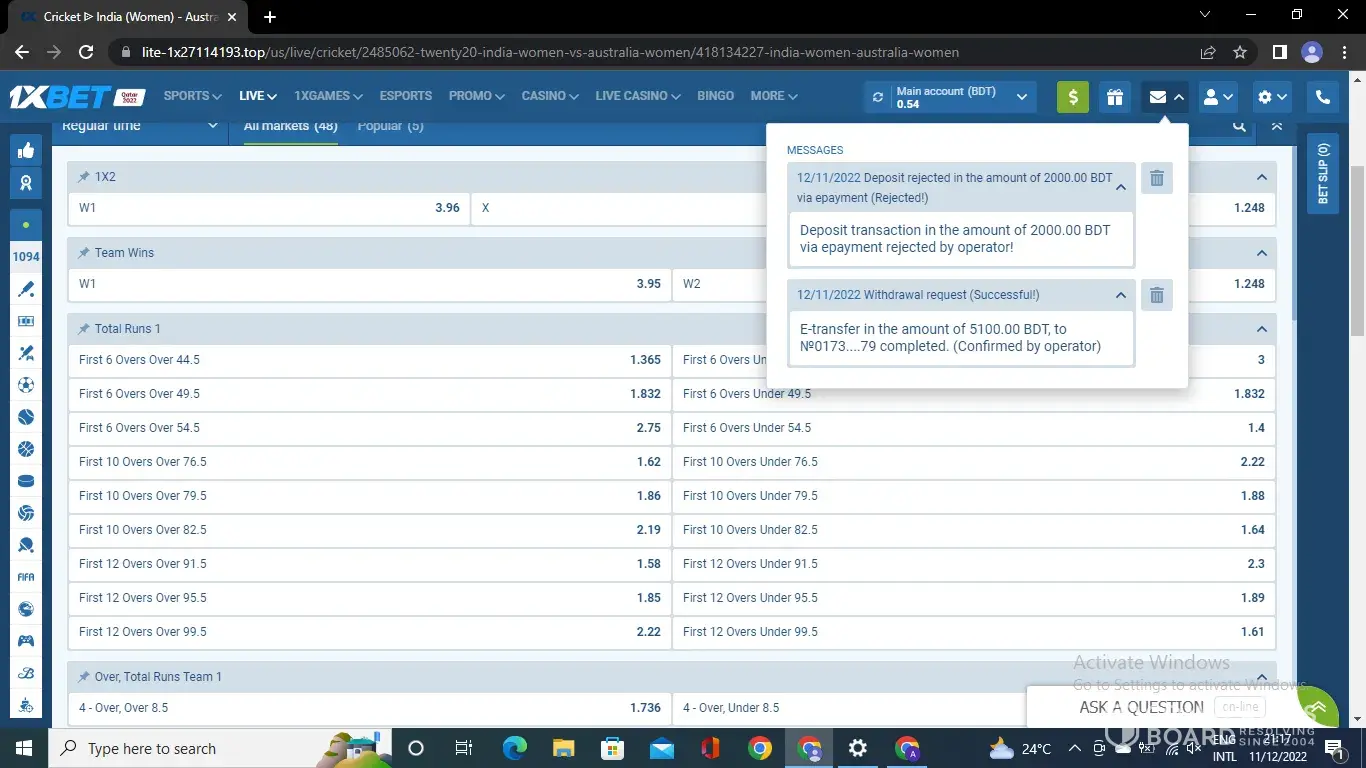The image size is (1366, 768).
Task: Click the envelope messages icon
Action: [x=1158, y=97]
